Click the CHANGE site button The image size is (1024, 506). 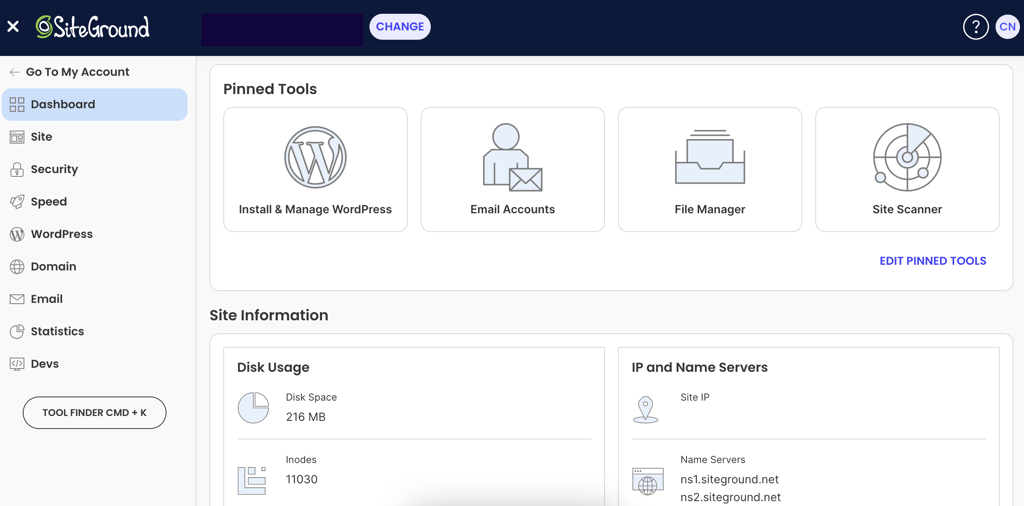point(400,27)
